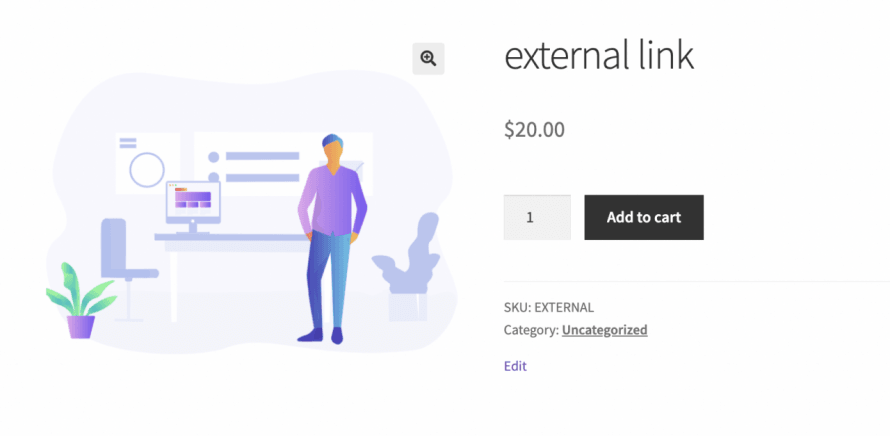890x436 pixels.
Task: Focus the product quantity input field
Action: [x=537, y=217]
